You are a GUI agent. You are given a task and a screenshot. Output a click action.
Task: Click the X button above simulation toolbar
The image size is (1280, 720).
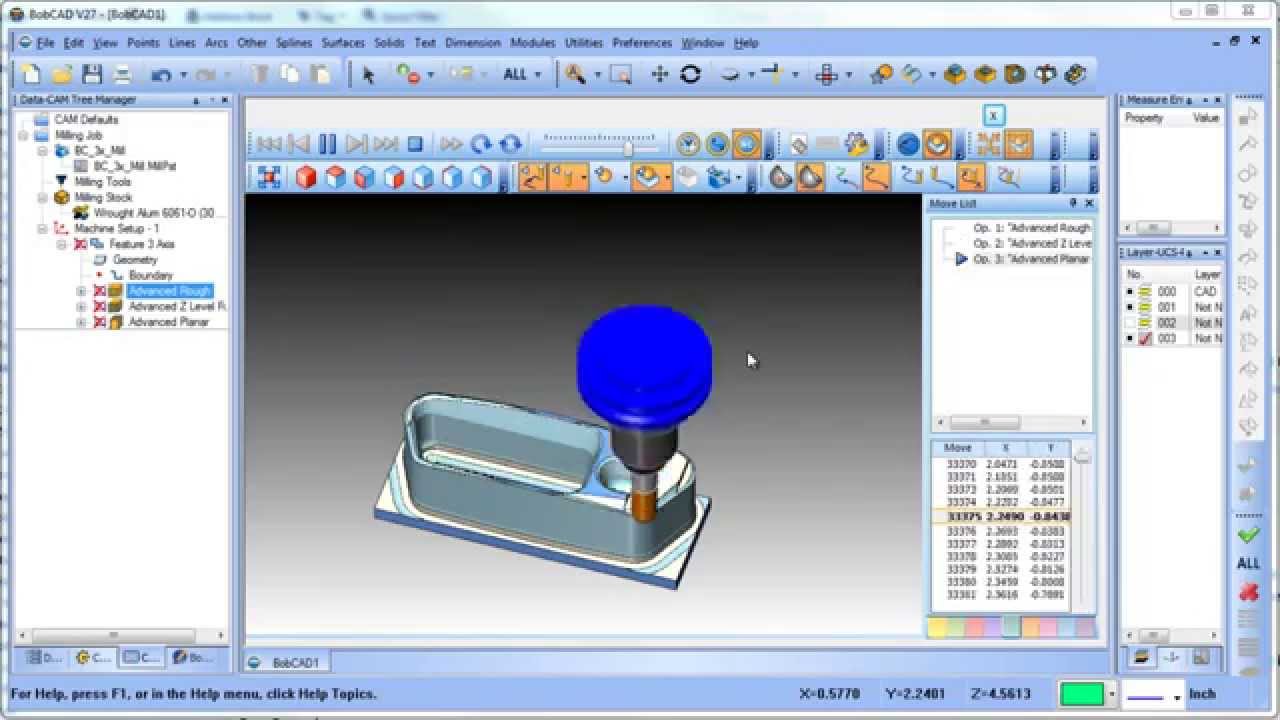(993, 116)
